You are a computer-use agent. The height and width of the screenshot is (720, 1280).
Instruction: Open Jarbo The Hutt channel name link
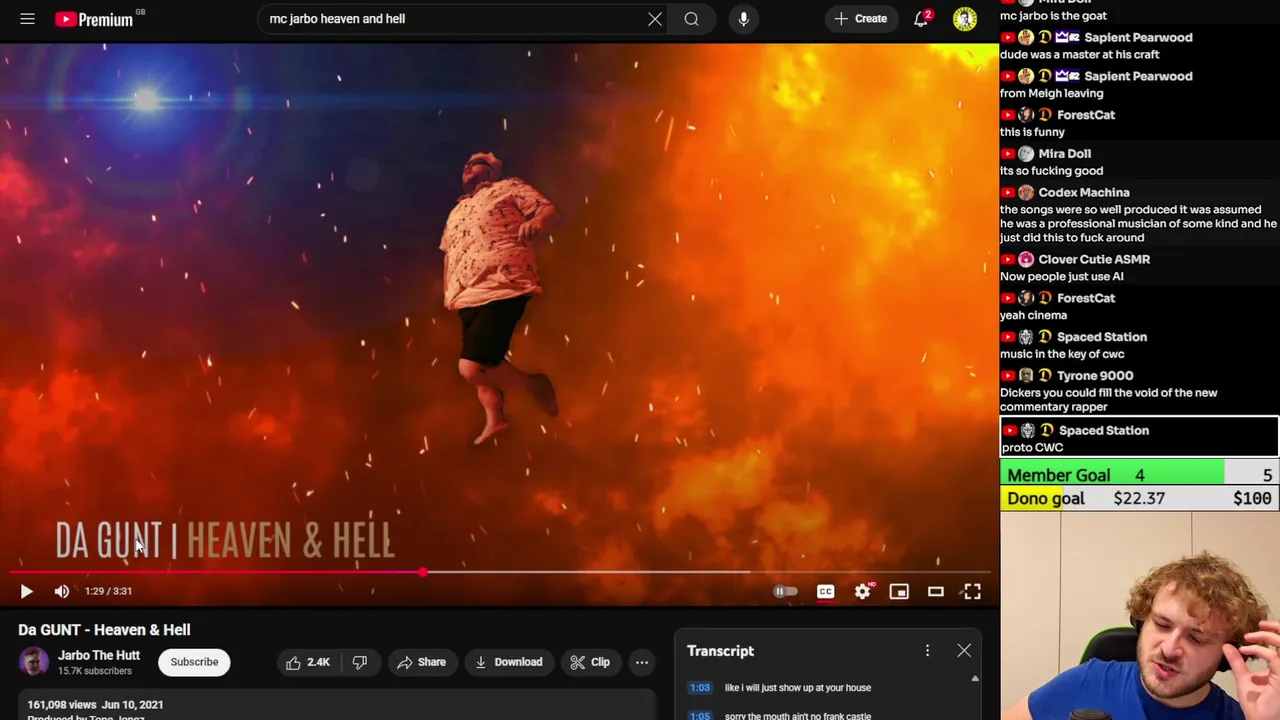[99, 655]
